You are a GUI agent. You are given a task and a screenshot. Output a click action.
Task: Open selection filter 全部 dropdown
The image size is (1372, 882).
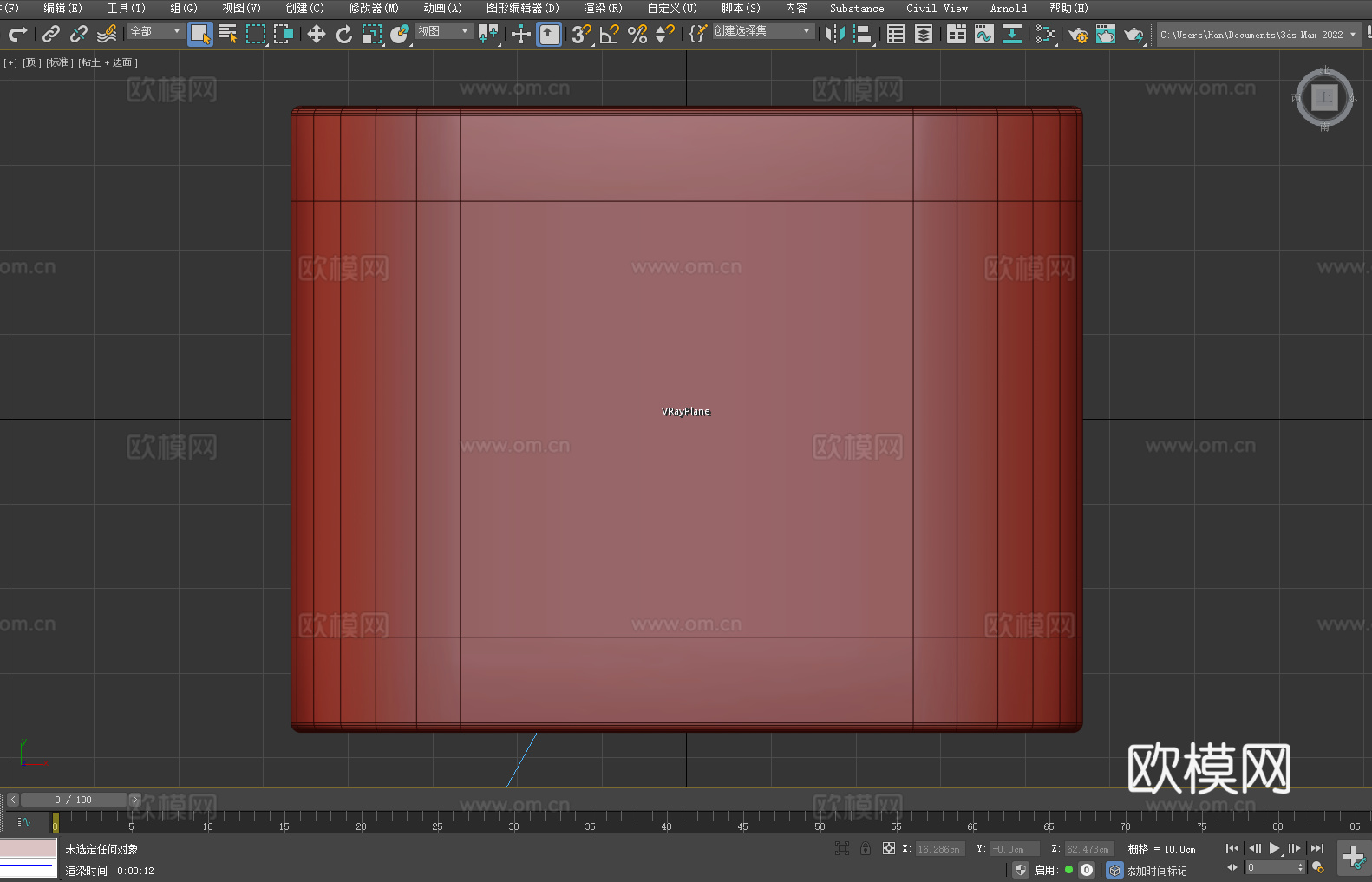(155, 31)
